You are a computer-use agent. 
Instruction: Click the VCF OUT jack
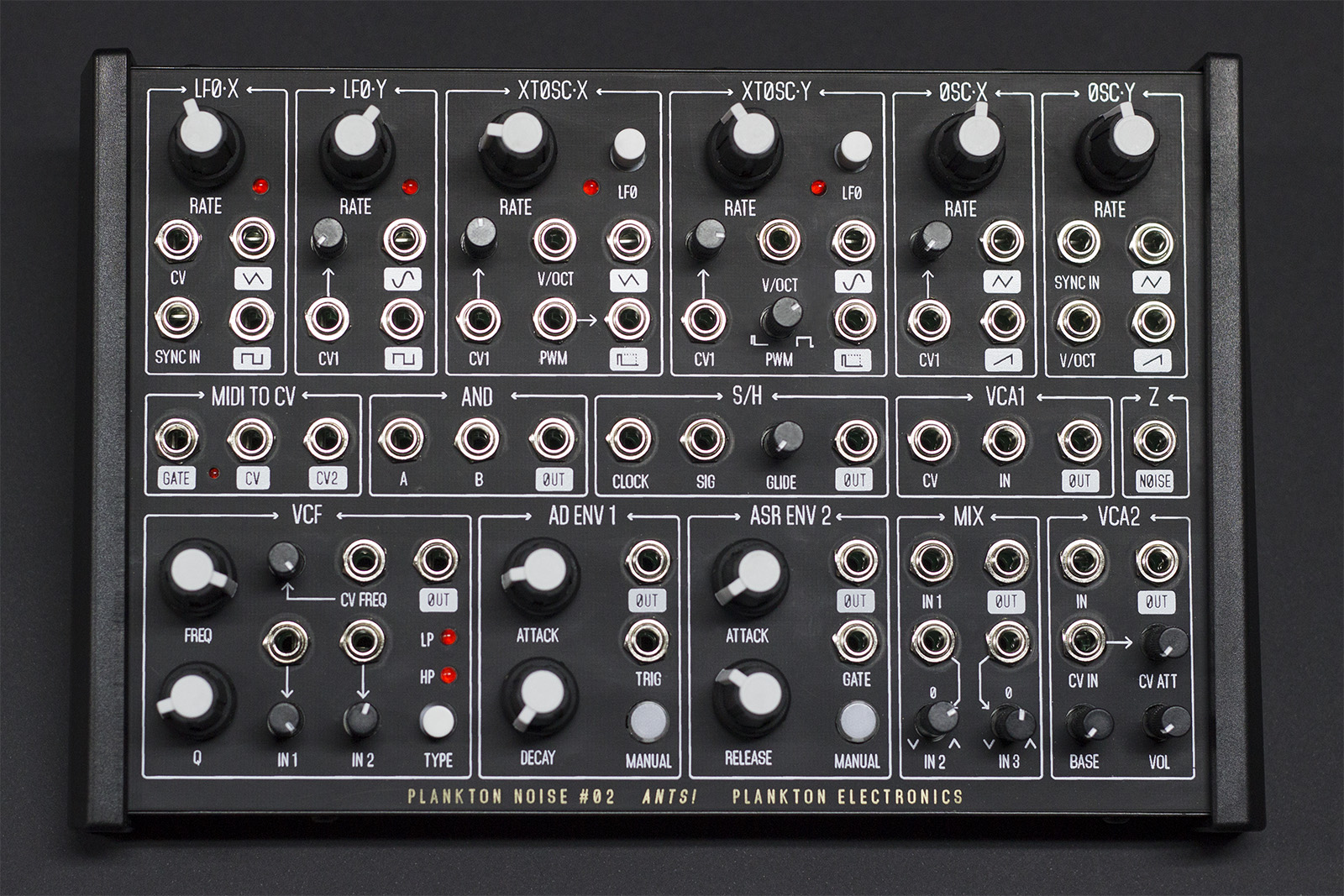[438, 561]
